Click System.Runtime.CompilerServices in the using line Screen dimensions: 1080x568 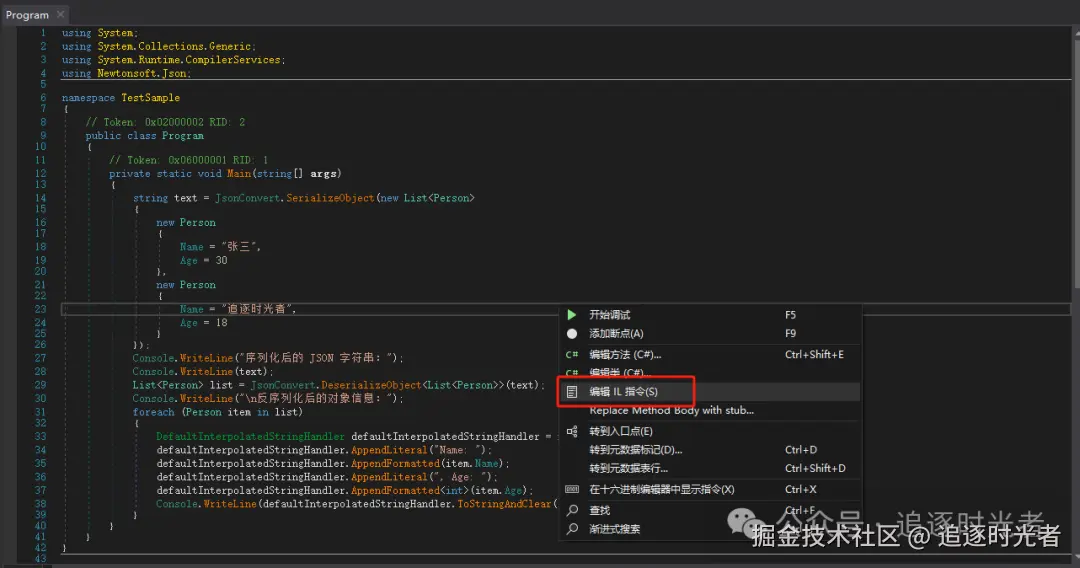pos(189,60)
